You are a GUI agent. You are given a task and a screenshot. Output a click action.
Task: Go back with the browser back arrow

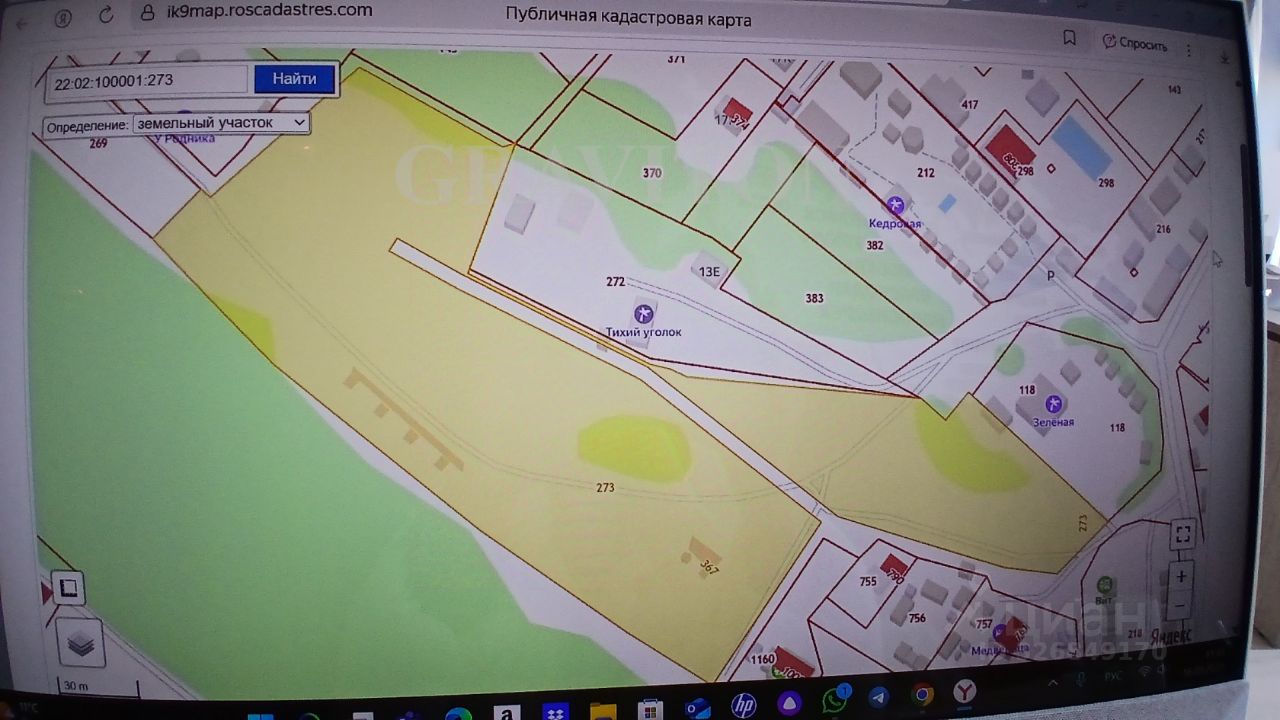click(22, 22)
